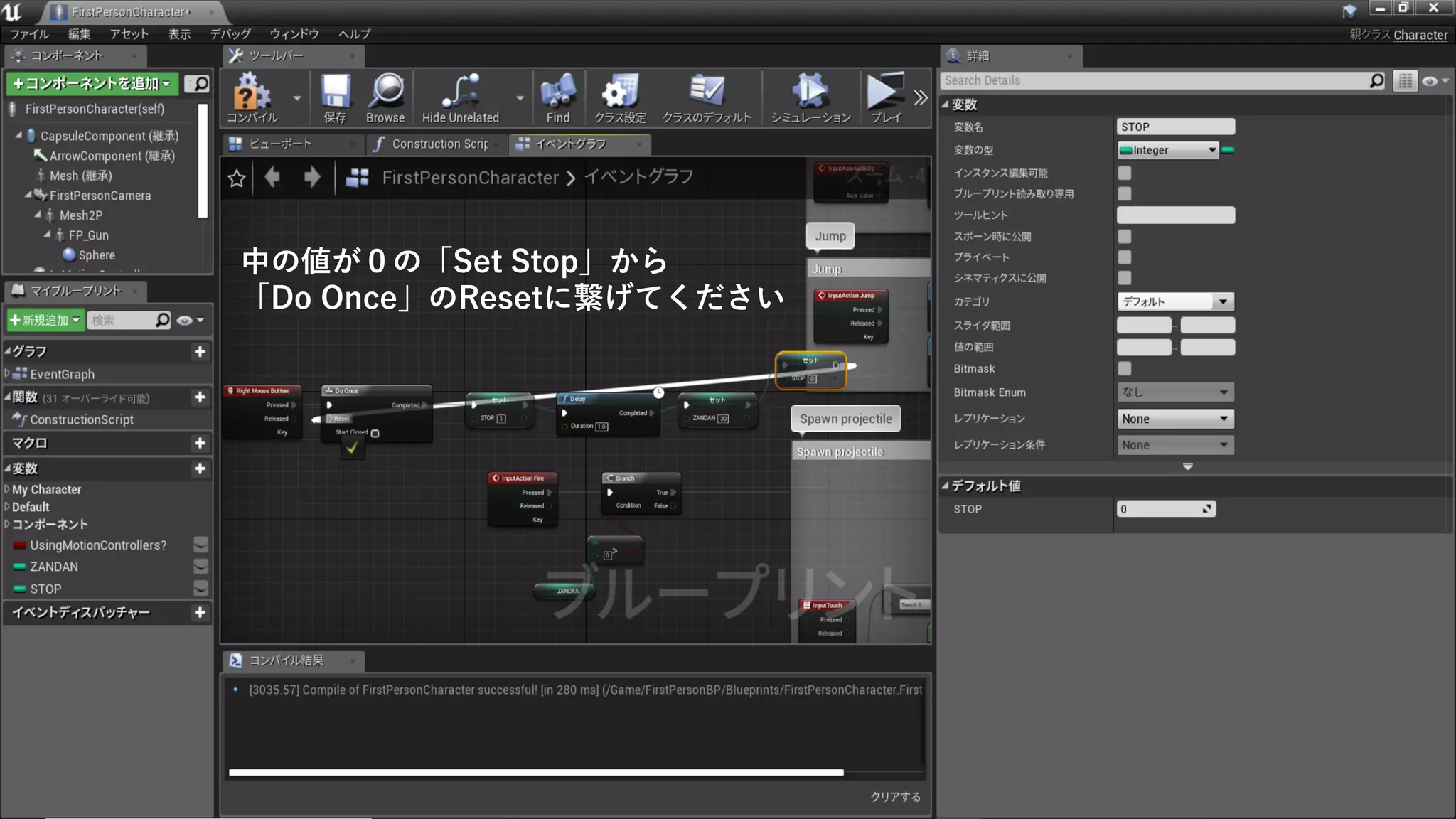This screenshot has height=819, width=1456.
Task: Click the property matrix grid icon
Action: coord(1405,81)
